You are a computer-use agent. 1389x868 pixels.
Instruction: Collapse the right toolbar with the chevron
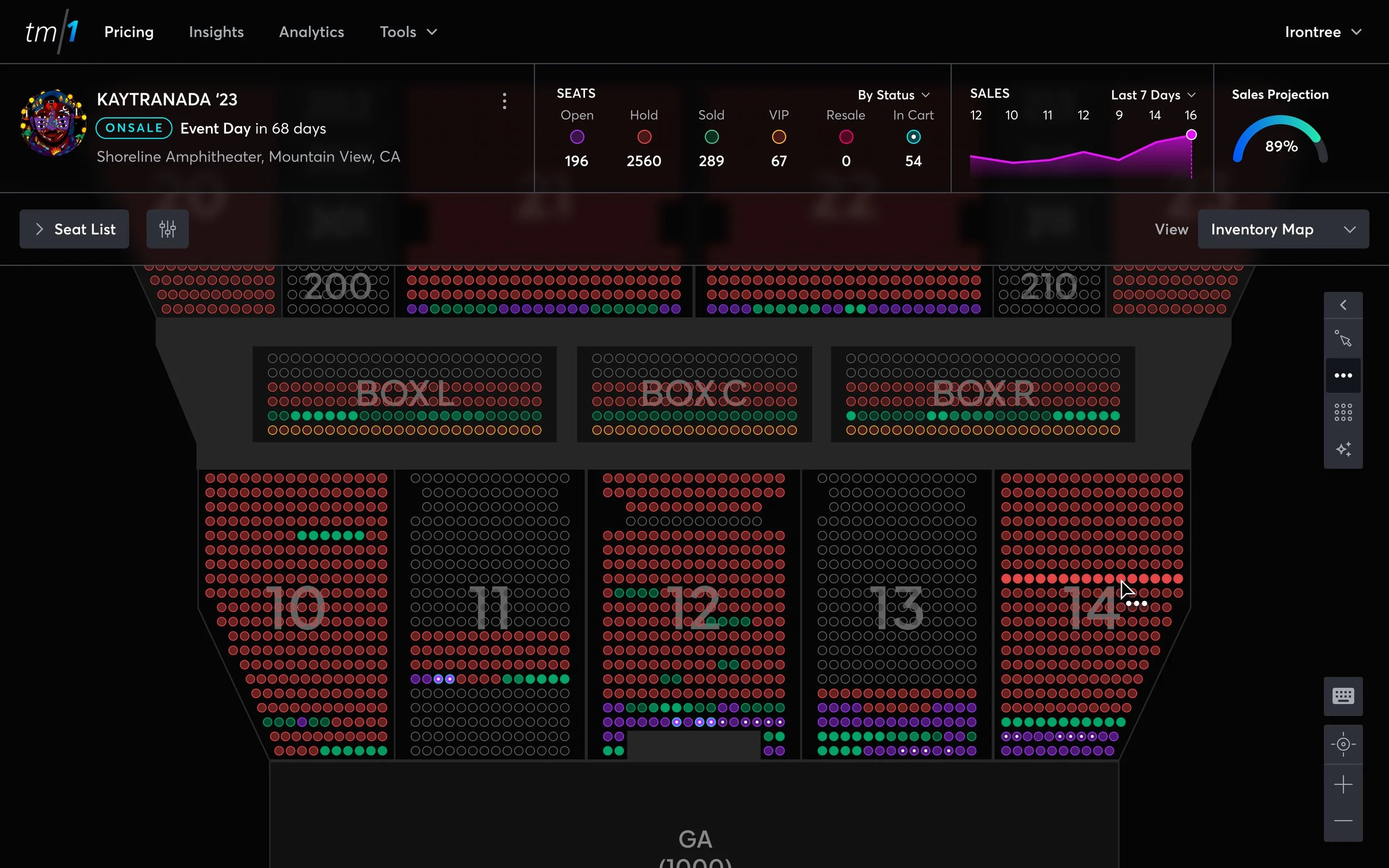coord(1342,305)
